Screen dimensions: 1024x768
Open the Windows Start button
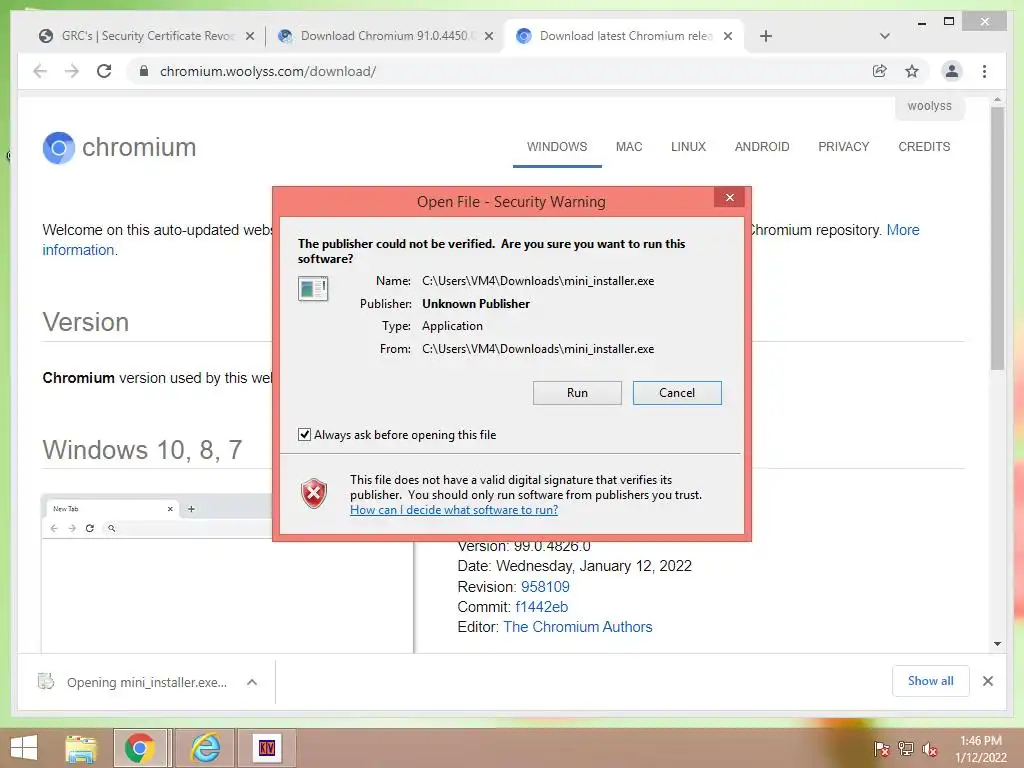24,748
